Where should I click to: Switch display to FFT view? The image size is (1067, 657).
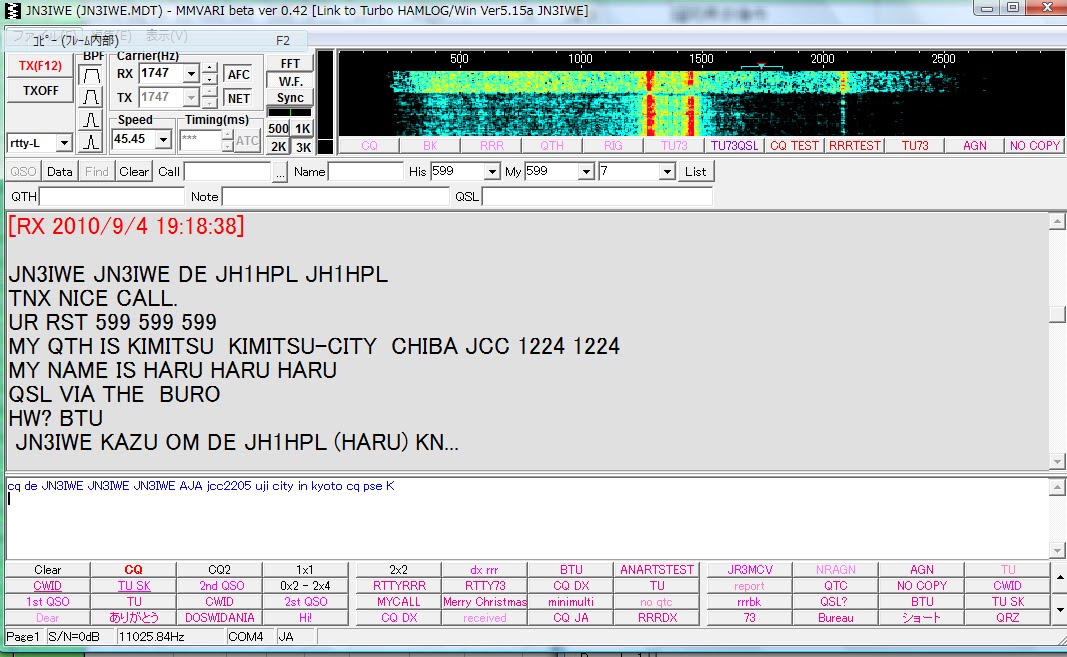[290, 63]
